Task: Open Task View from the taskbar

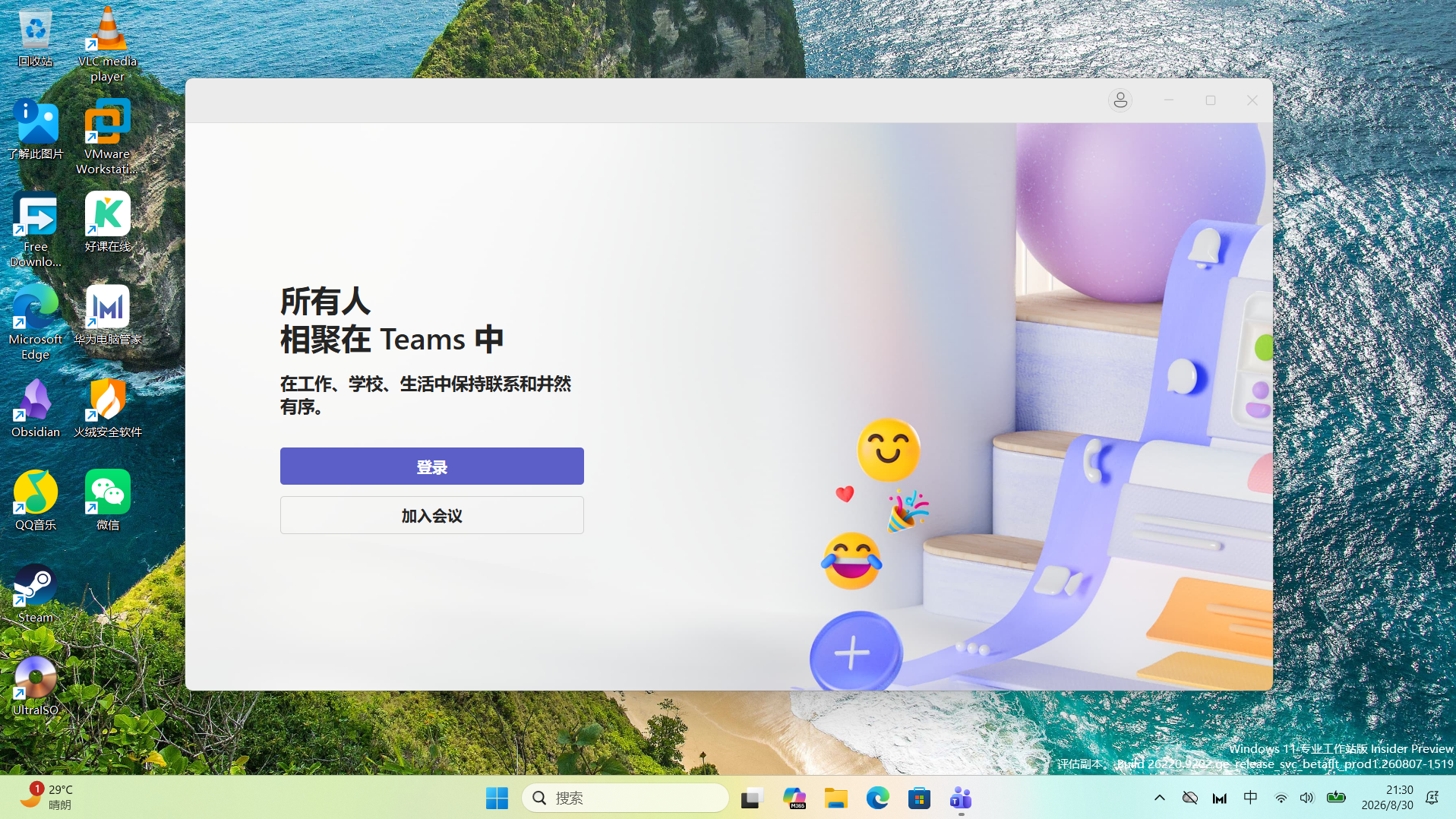Action: point(751,798)
